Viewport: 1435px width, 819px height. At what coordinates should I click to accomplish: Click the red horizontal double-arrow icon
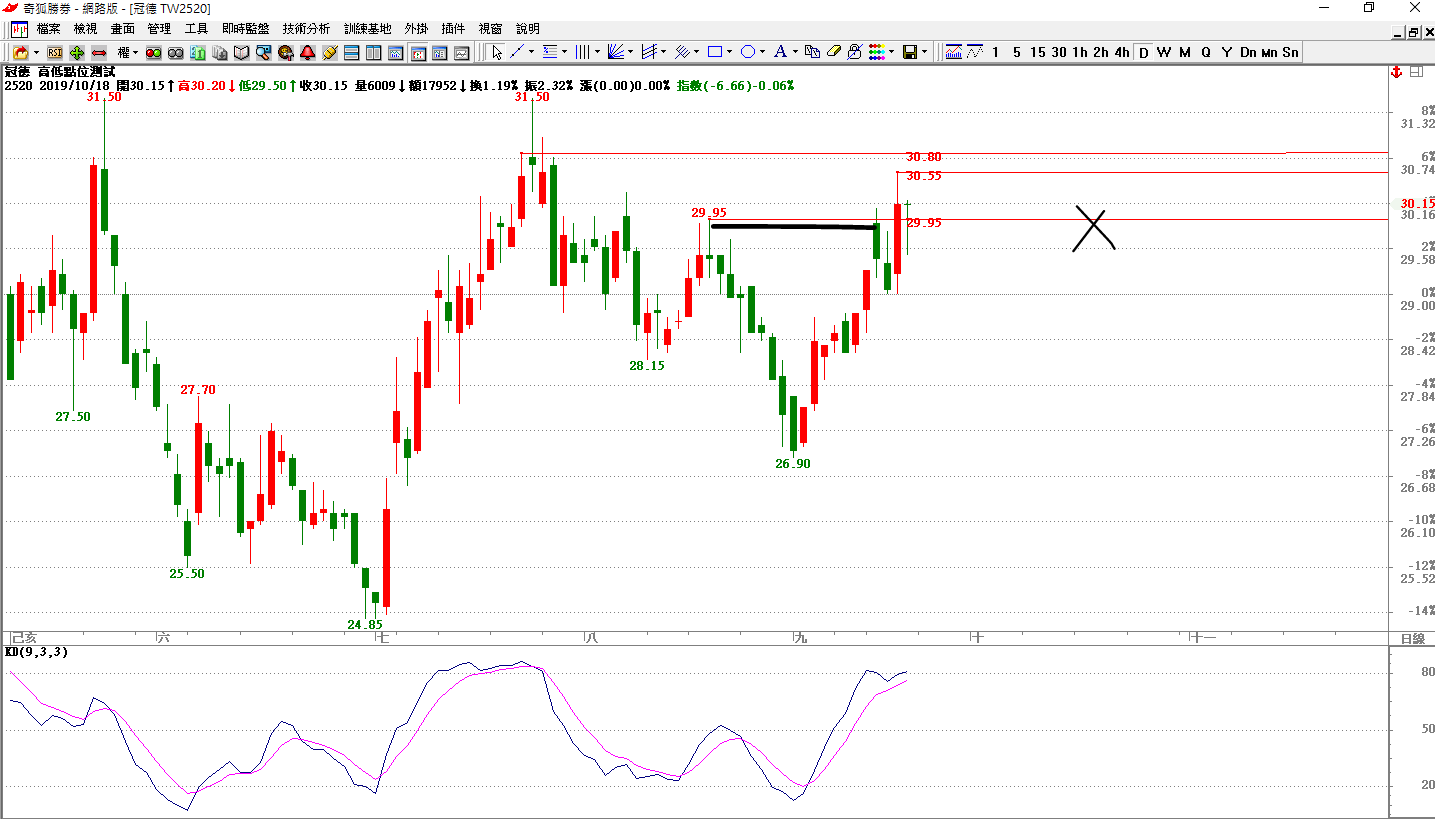click(99, 53)
